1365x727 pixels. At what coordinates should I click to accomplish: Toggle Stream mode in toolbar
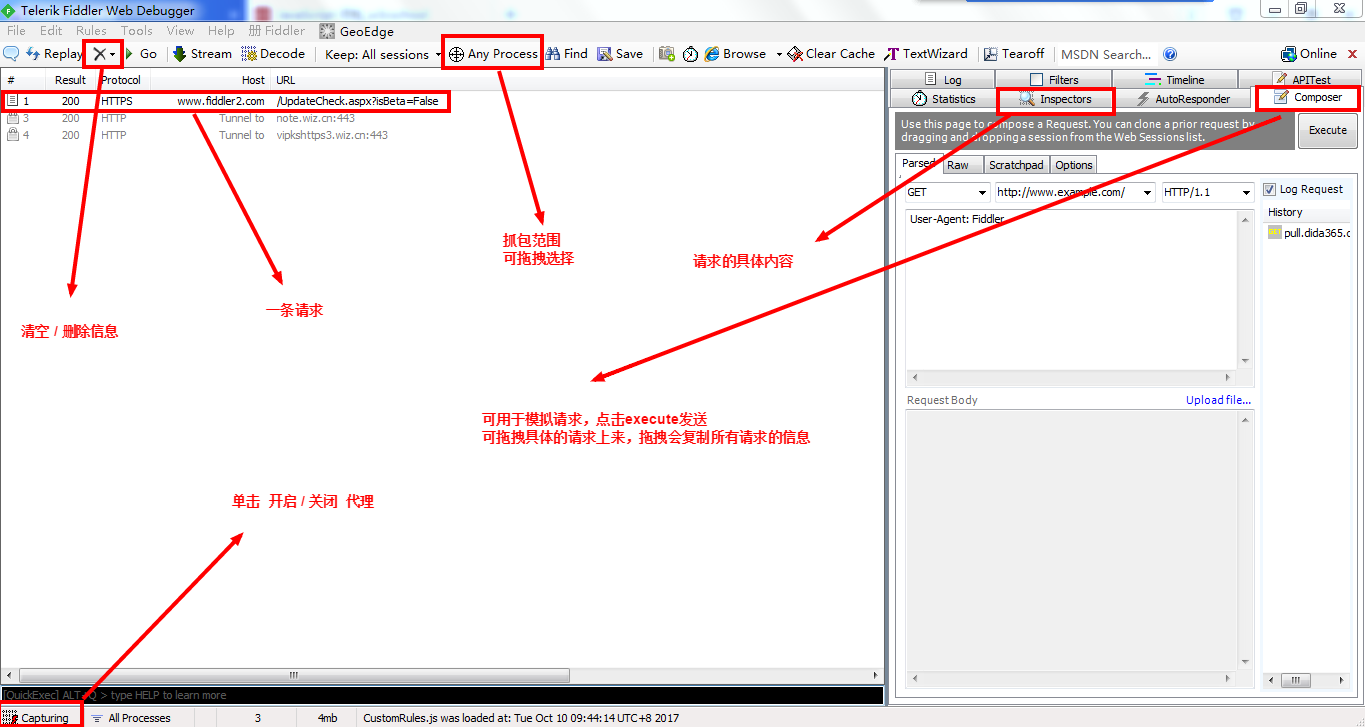(x=202, y=54)
